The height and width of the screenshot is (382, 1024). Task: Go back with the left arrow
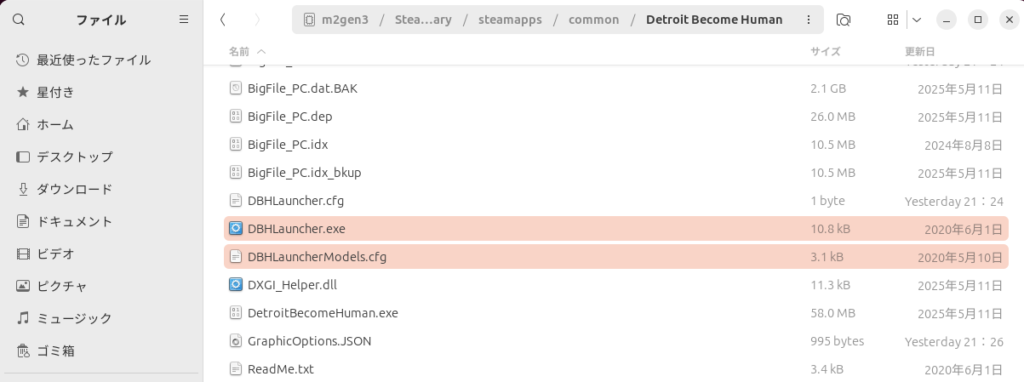pos(223,20)
